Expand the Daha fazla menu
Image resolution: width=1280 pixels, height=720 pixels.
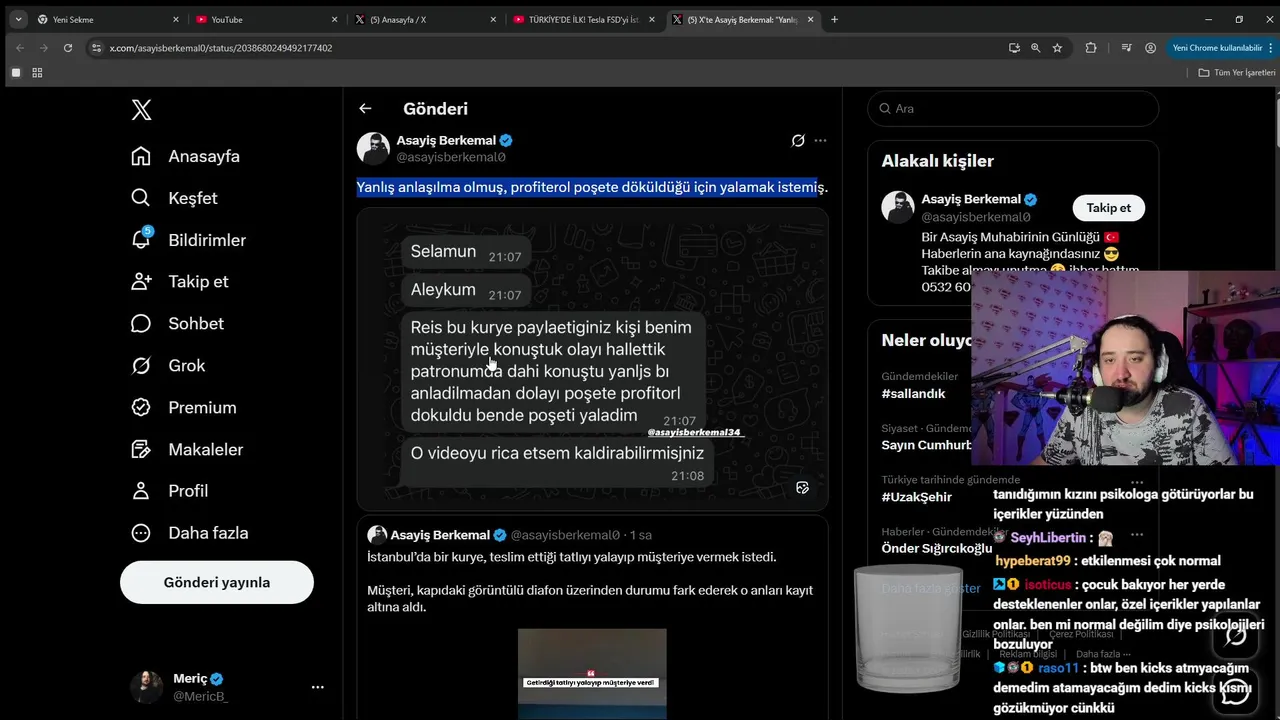190,533
